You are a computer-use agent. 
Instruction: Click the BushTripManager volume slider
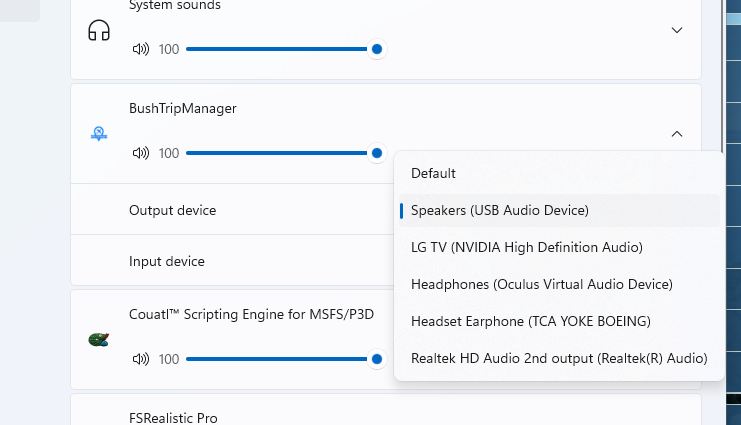280,153
